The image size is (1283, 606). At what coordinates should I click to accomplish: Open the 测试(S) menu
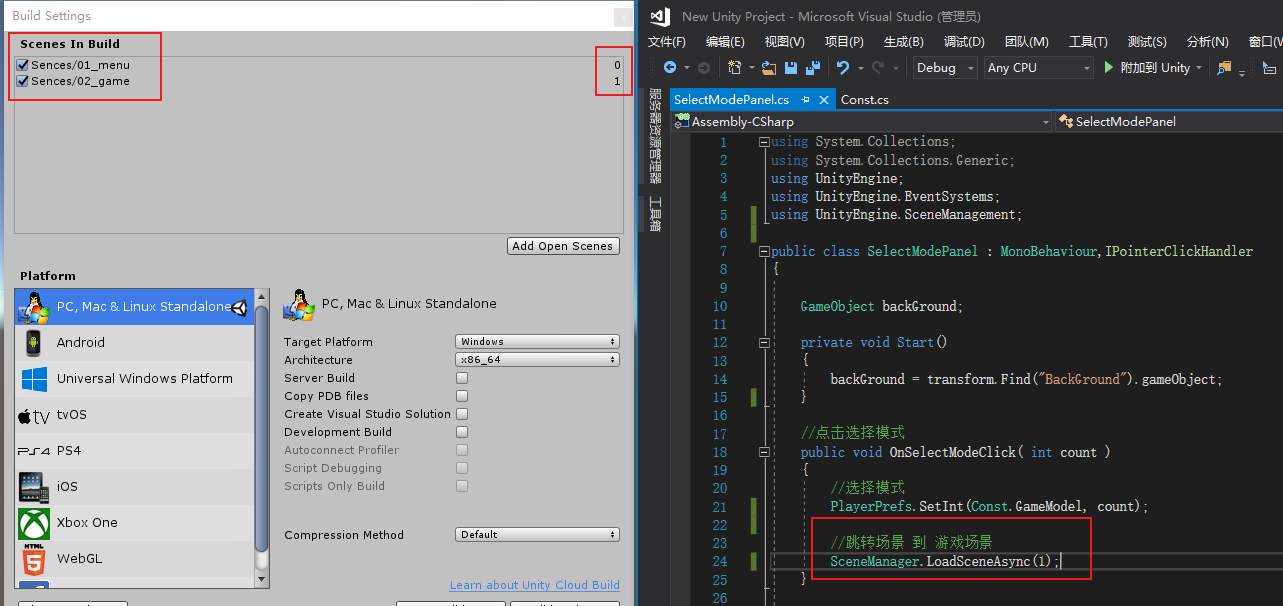click(1147, 42)
